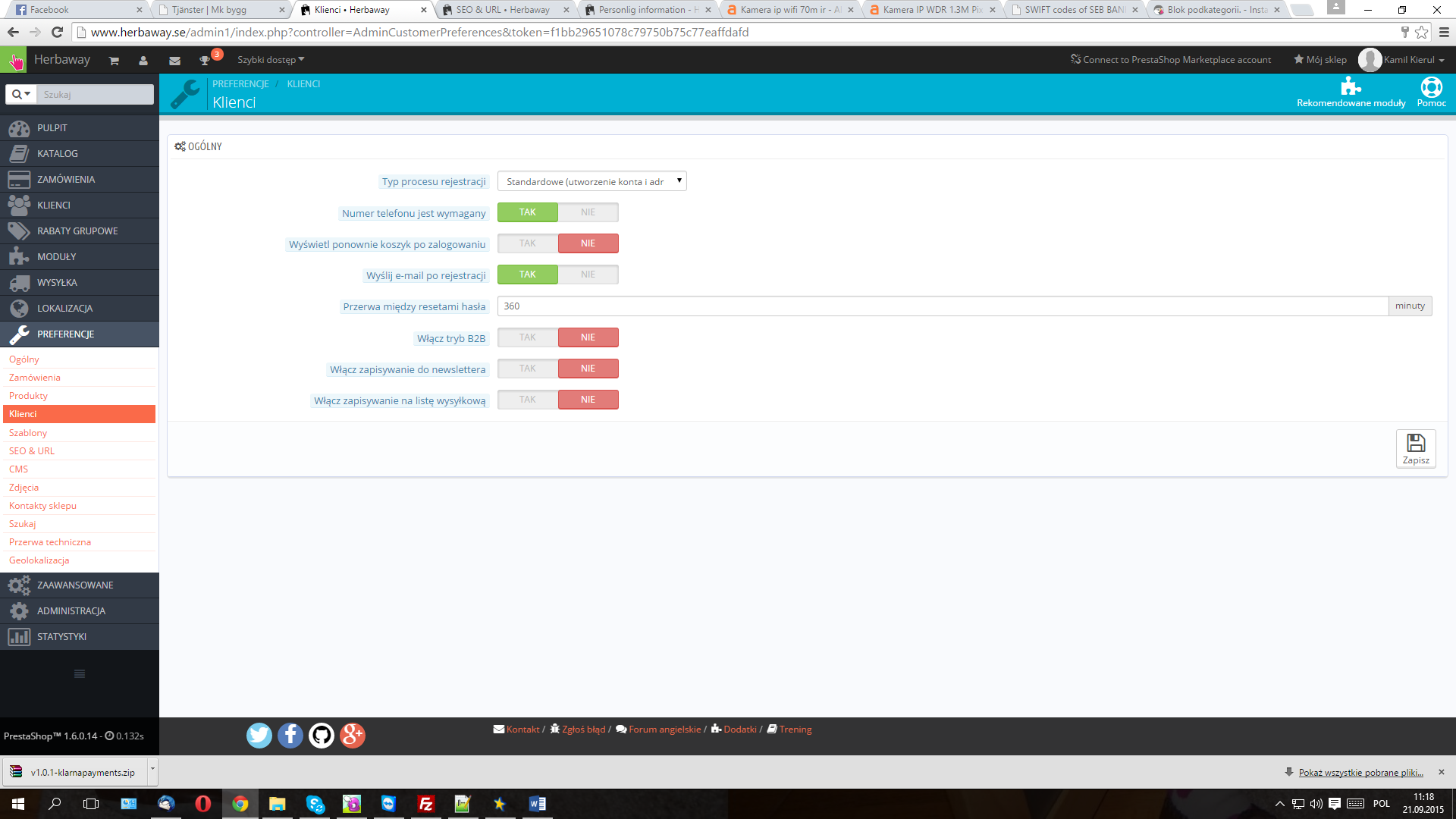Screen dimensions: 1456x819
Task: Expand the Szybki dostęp menu
Action: (x=270, y=60)
